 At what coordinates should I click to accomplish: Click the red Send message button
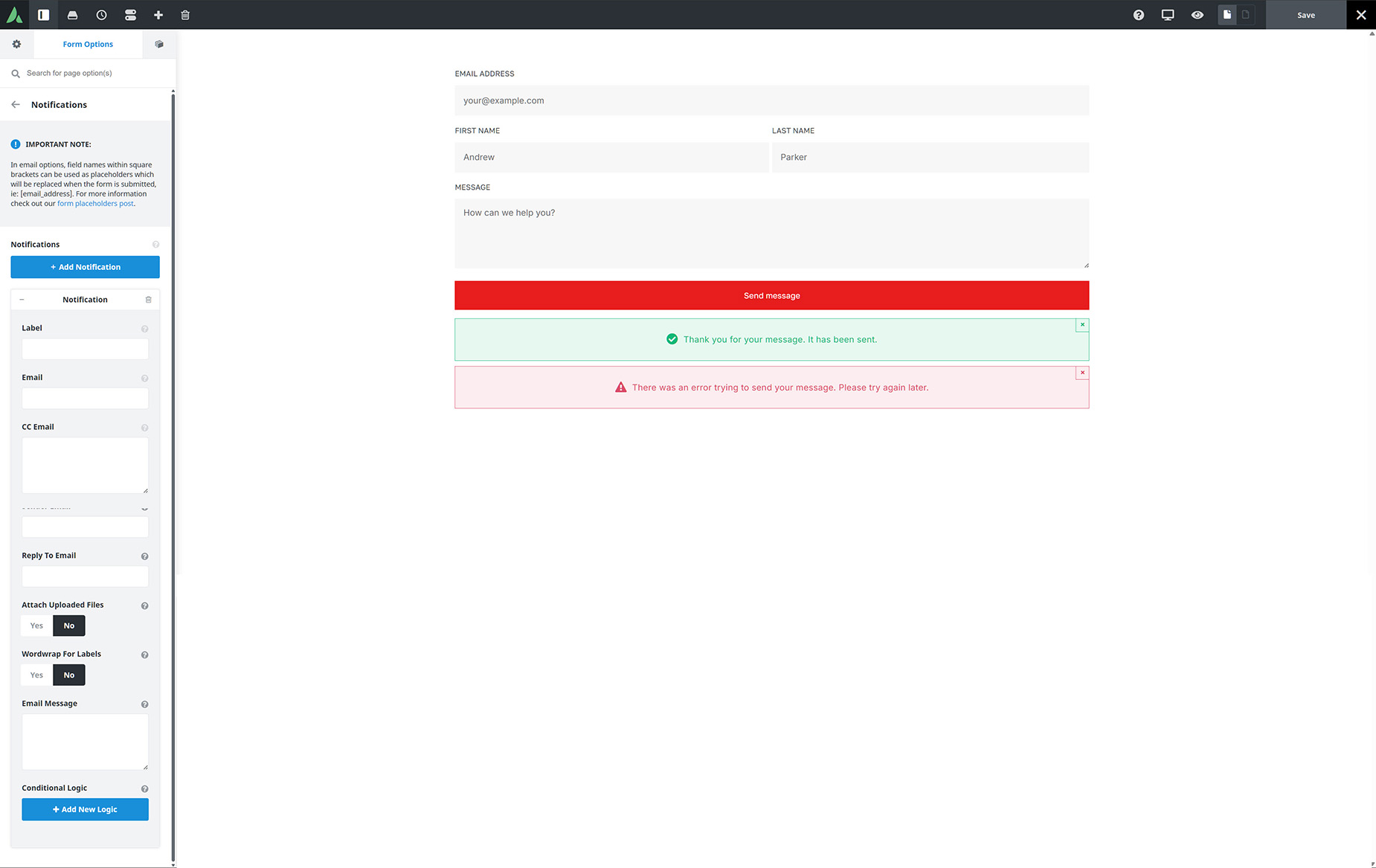771,295
